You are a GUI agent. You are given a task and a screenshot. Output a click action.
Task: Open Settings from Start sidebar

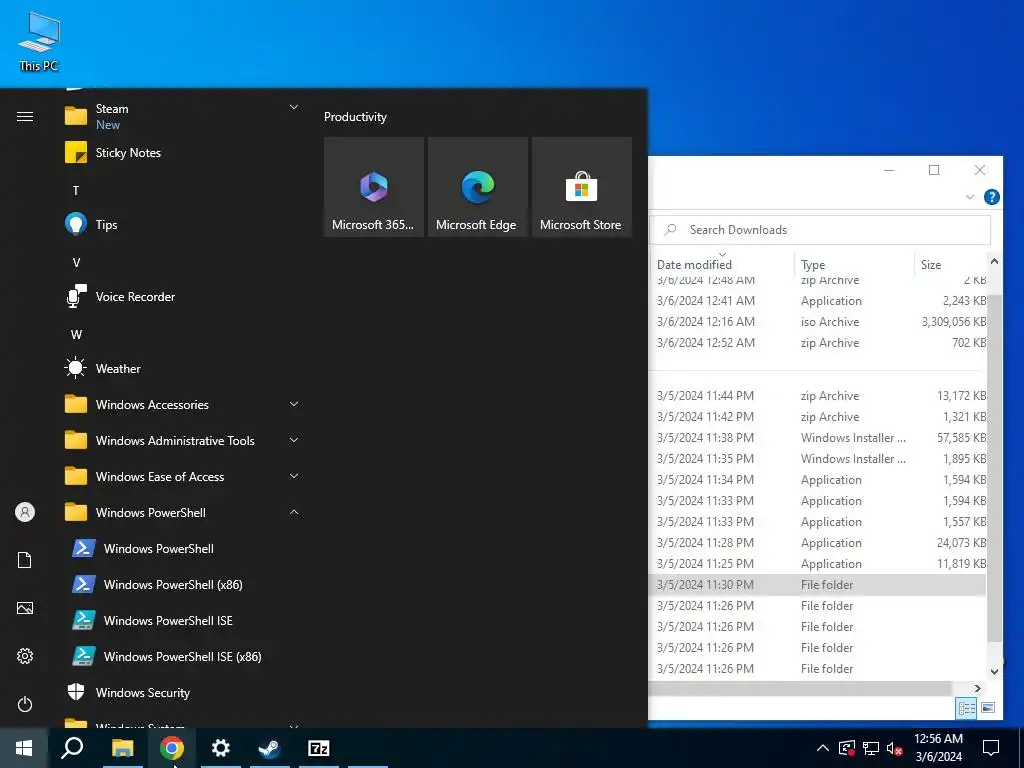click(25, 656)
